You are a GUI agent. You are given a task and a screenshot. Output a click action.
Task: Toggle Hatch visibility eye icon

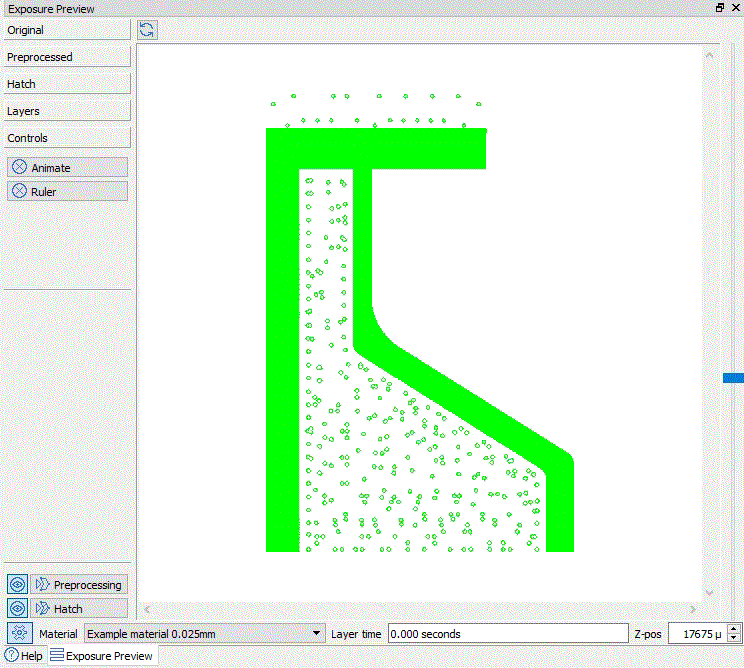(18, 608)
